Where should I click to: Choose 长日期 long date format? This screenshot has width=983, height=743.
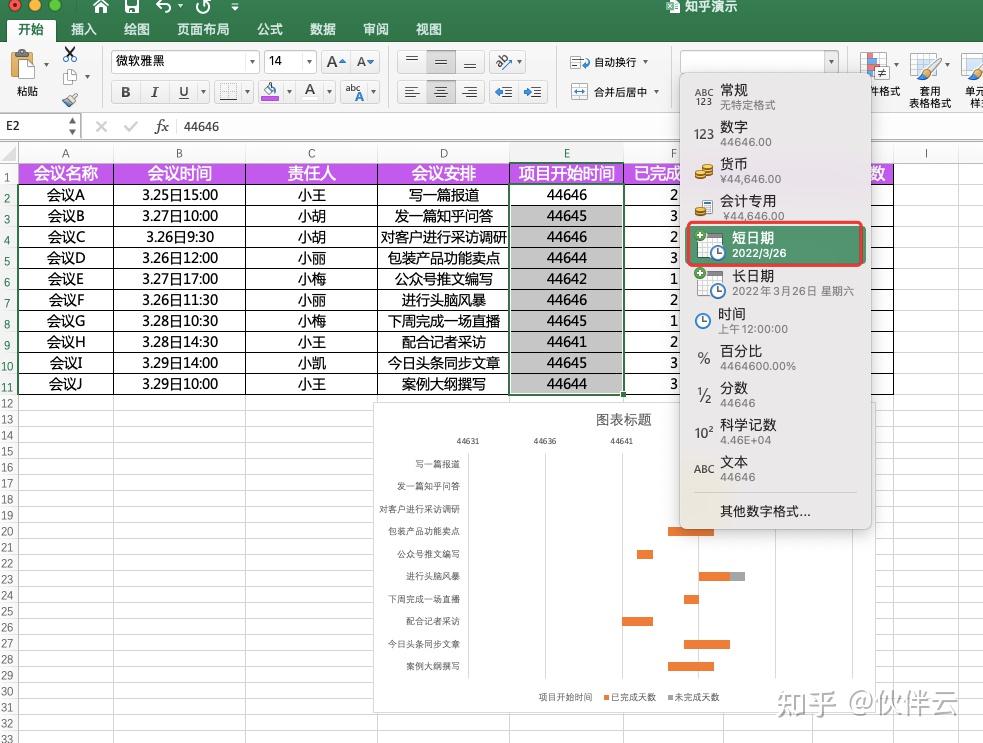click(775, 283)
